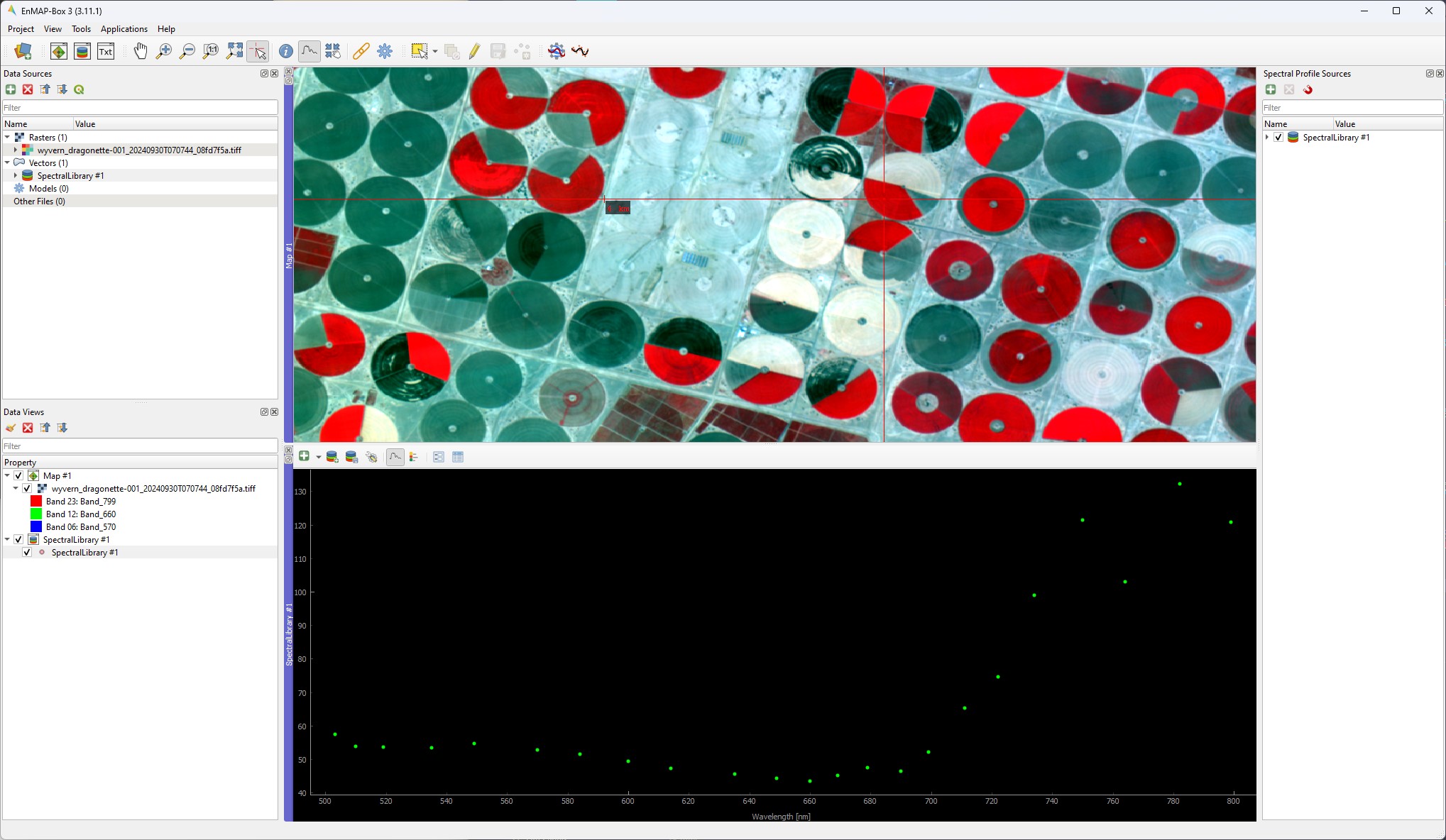
Task: Toggle the spectral profile identify tool
Action: point(309,51)
